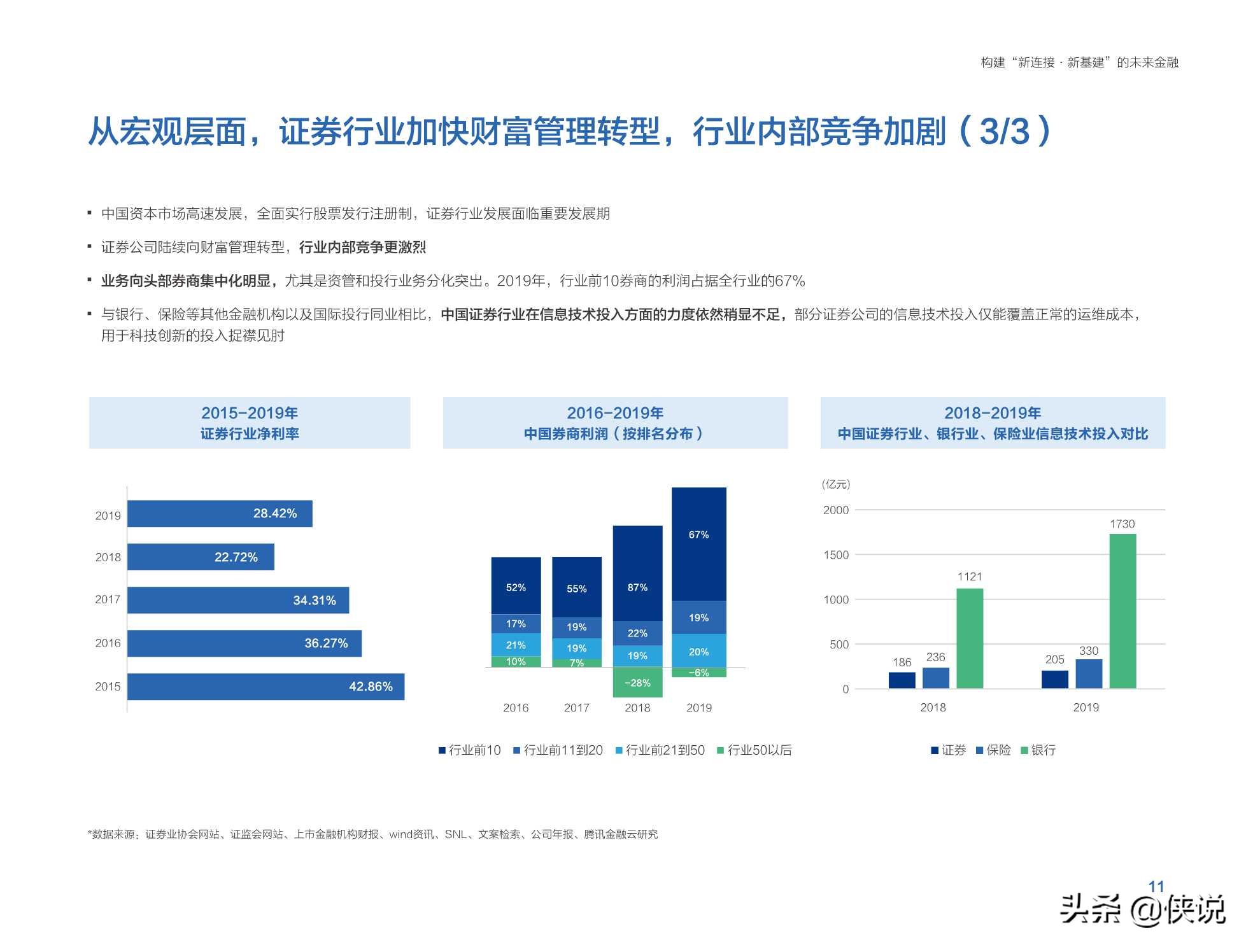Click the x-axis label 2016 under stacked chart

(516, 708)
